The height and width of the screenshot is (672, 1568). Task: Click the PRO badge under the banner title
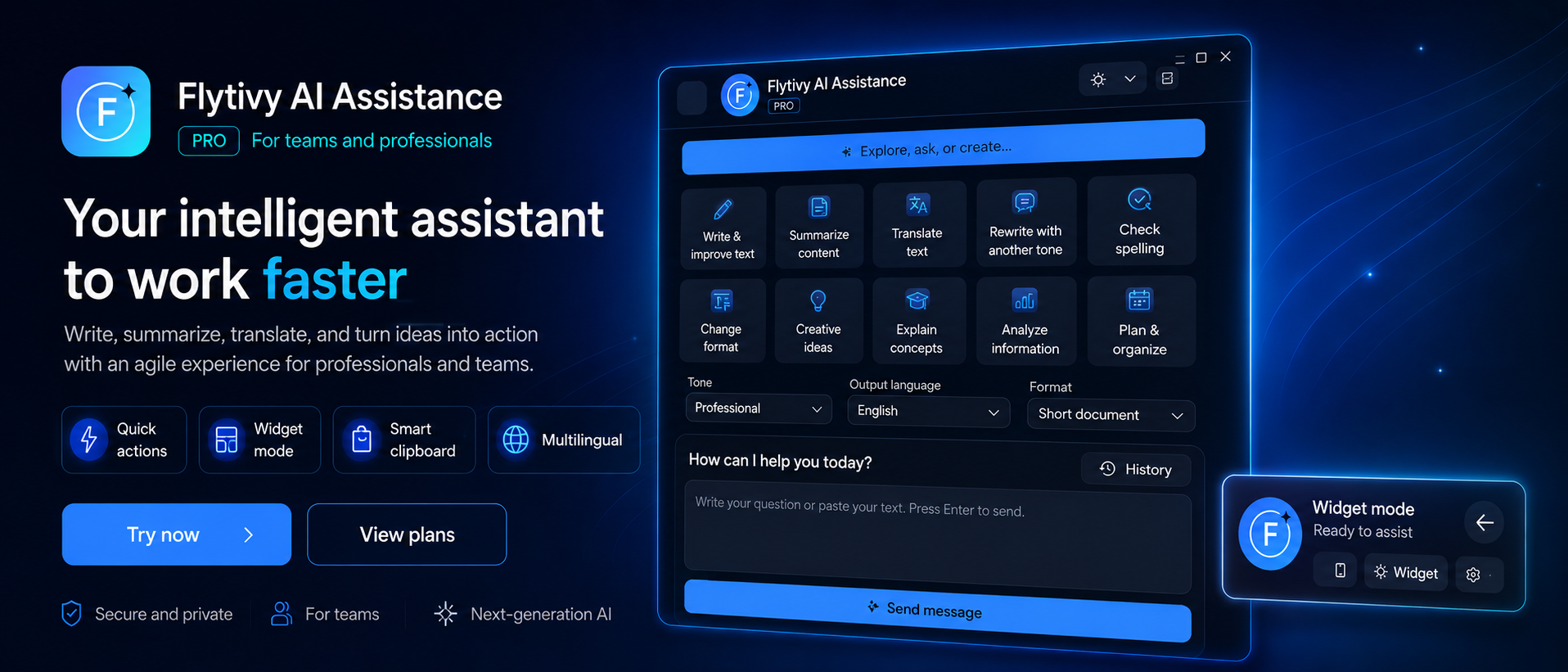click(209, 141)
